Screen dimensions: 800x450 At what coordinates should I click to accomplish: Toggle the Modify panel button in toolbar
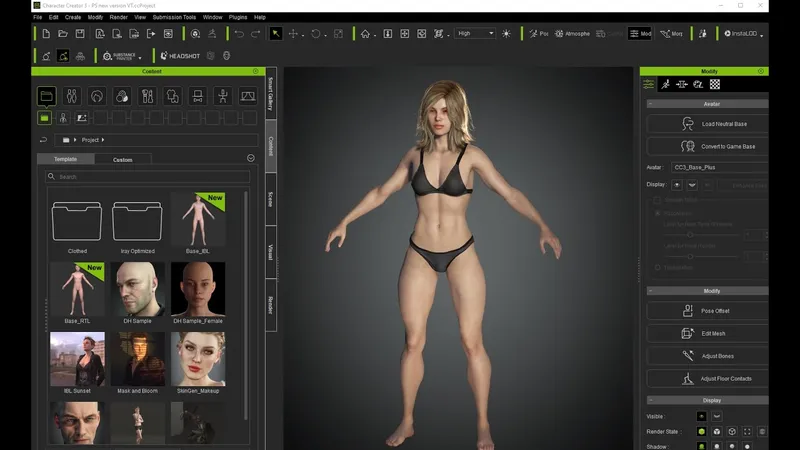[x=640, y=34]
